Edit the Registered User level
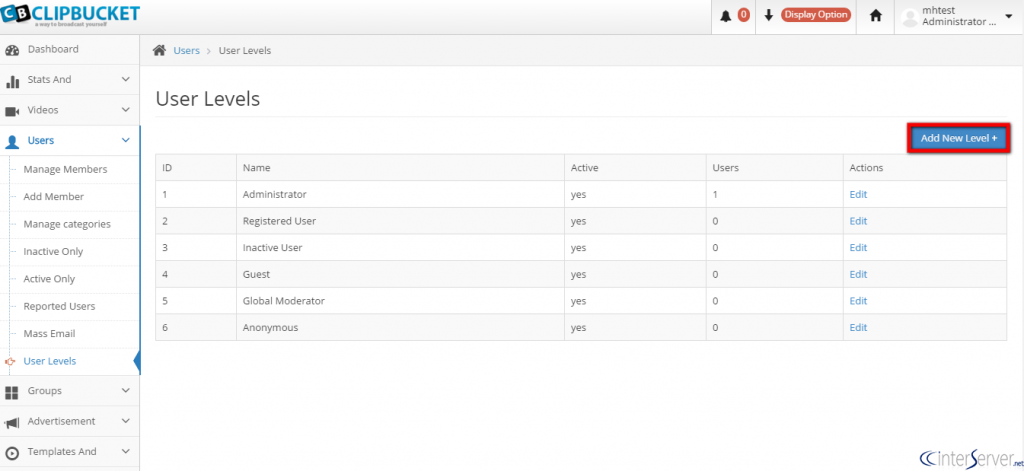Viewport: 1024px width, 471px height. point(858,221)
